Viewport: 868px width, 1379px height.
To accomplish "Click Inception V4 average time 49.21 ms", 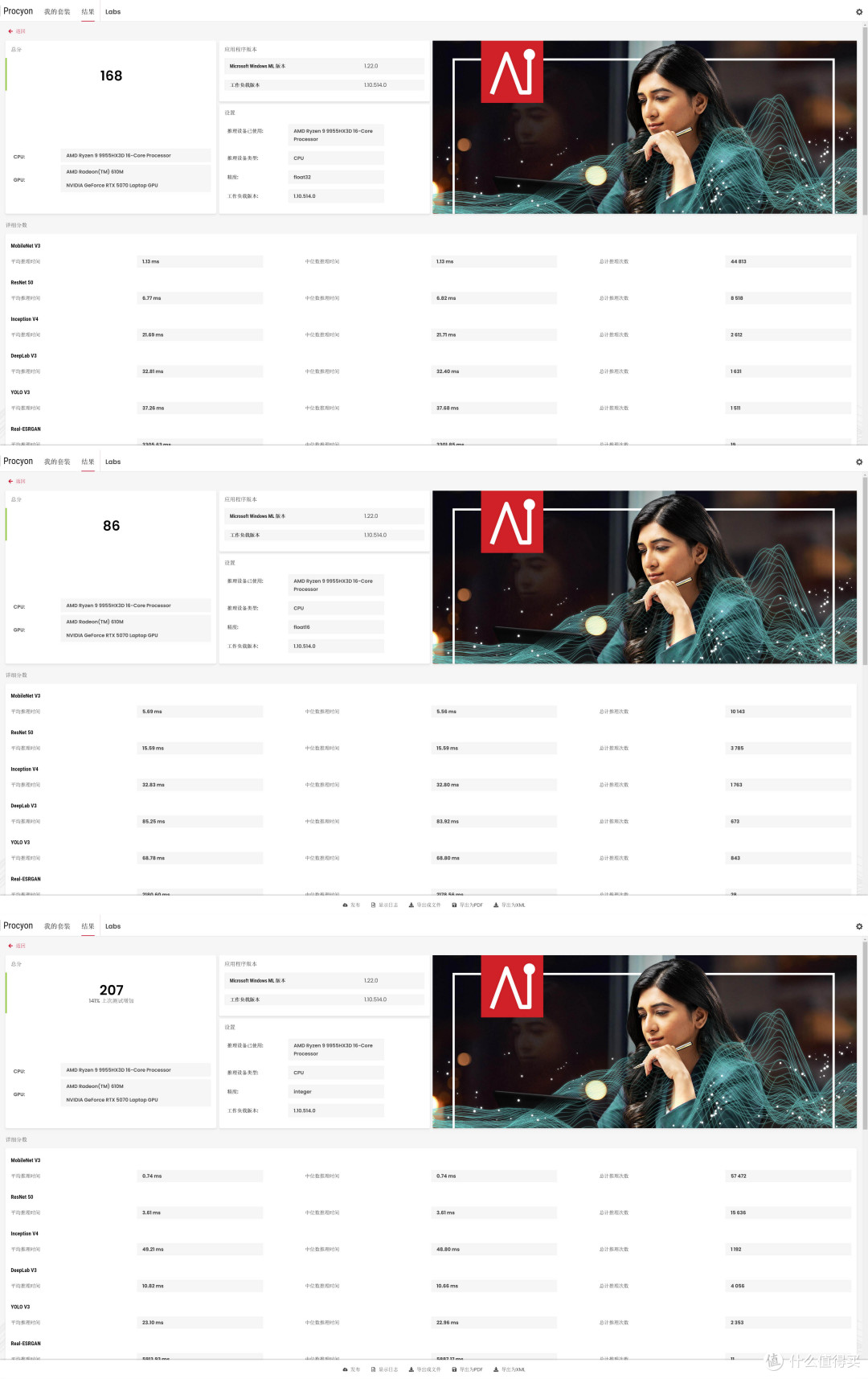I will point(200,1249).
